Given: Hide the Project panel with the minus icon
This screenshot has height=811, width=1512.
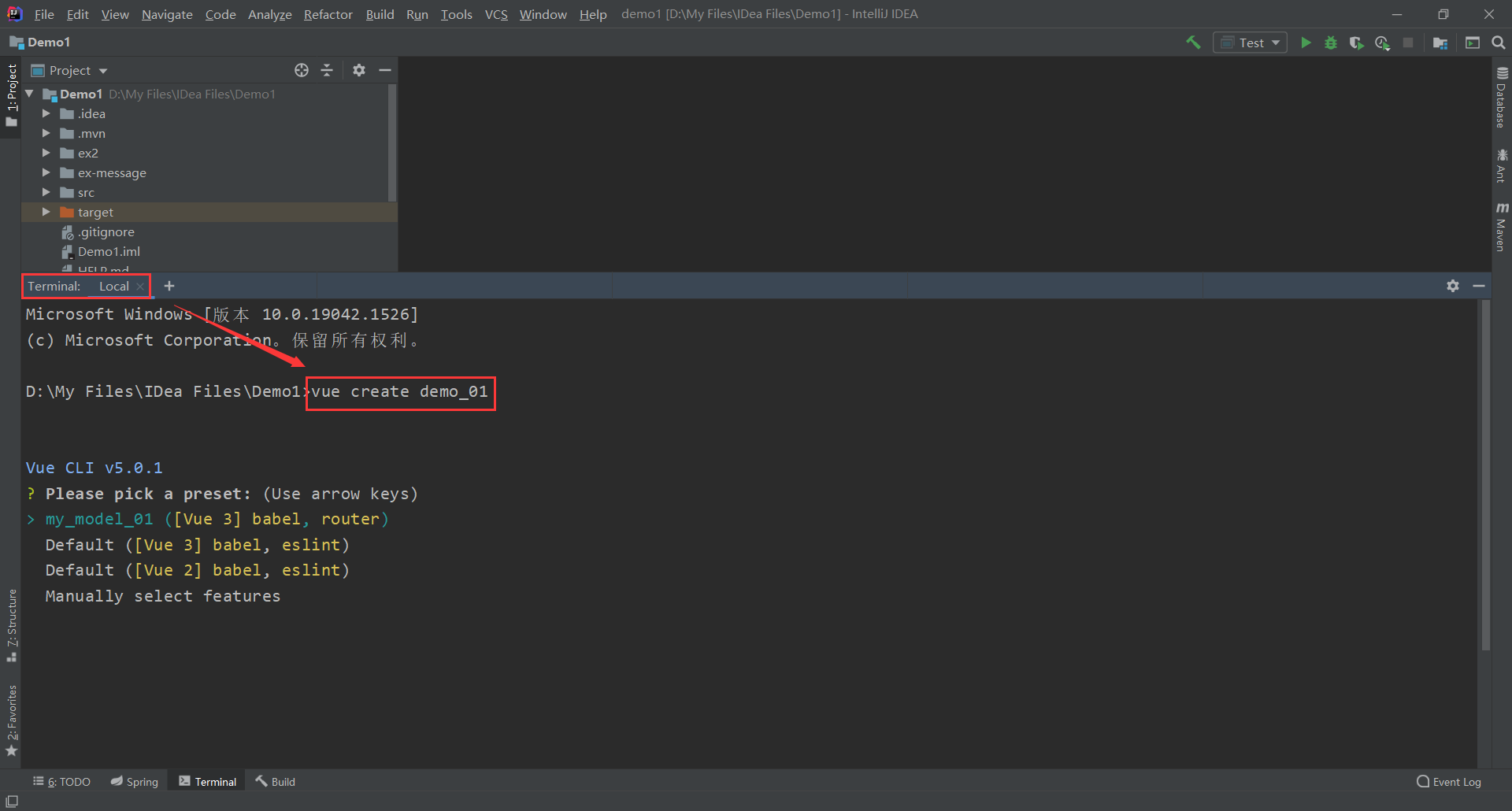Looking at the screenshot, I should 385,70.
